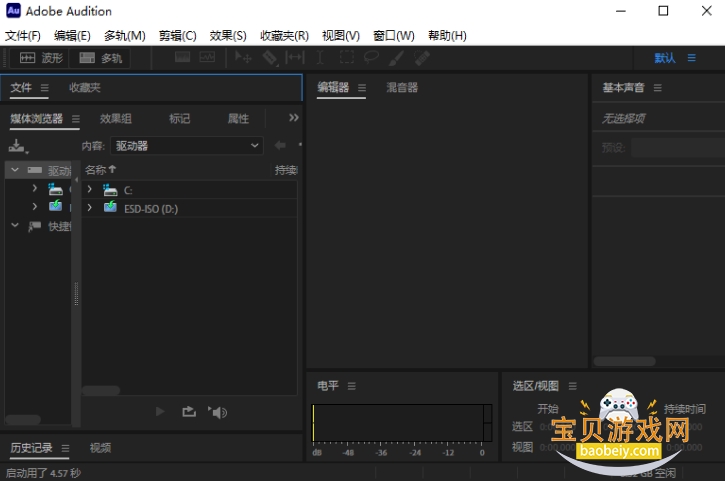Expand the second drive in left tree

[34, 206]
